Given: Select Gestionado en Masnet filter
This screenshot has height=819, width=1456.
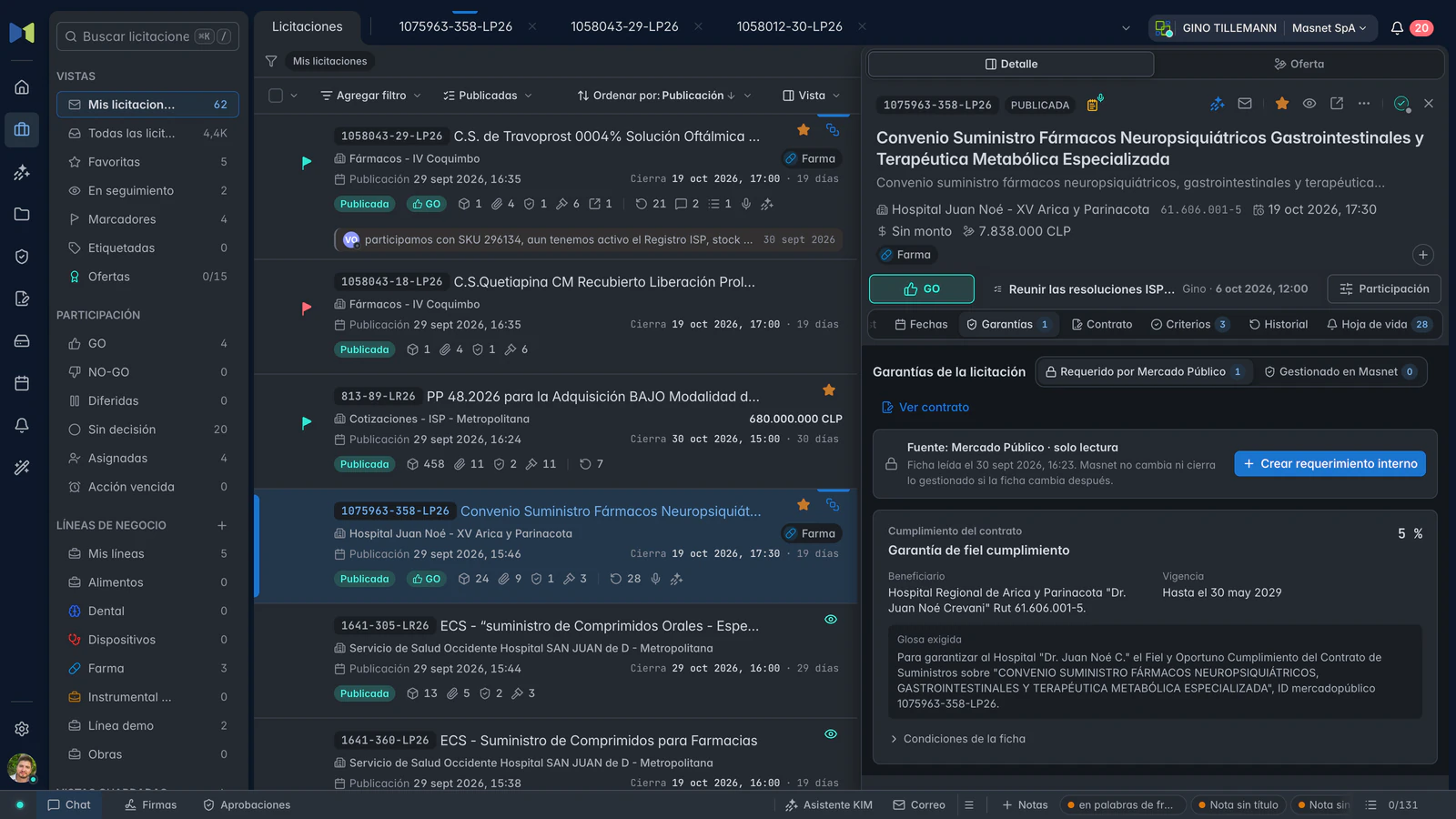Looking at the screenshot, I should pyautogui.click(x=1340, y=371).
